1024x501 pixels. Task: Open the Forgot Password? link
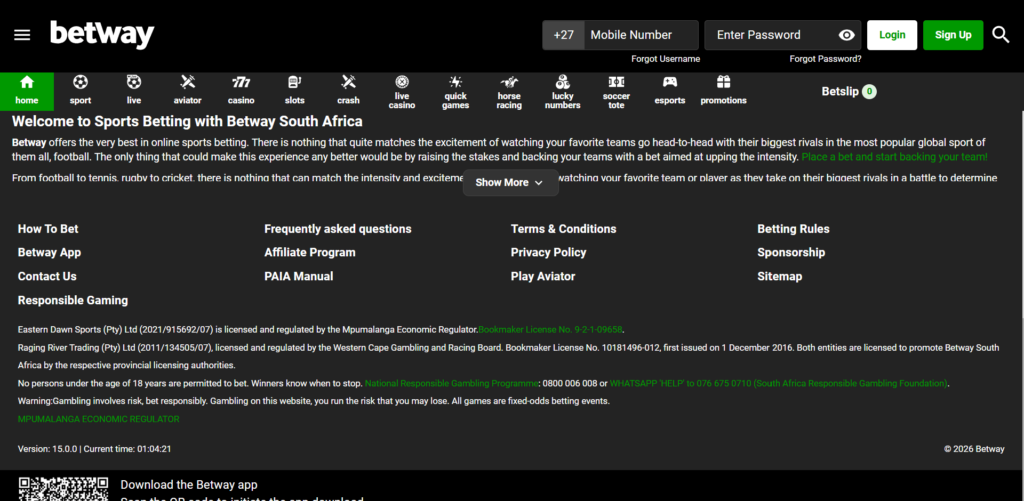point(825,59)
